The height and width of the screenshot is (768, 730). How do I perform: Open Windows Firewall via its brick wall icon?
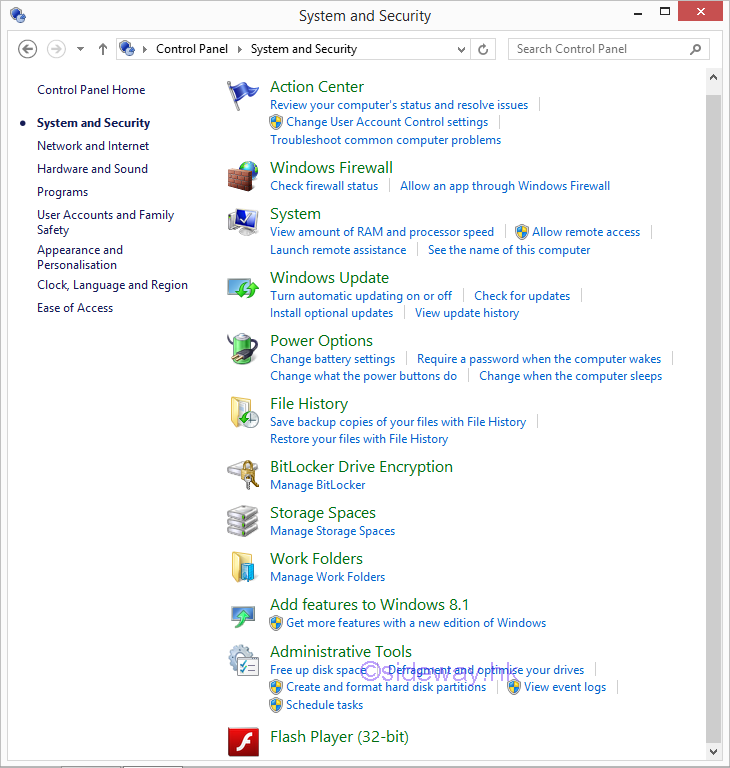243,176
